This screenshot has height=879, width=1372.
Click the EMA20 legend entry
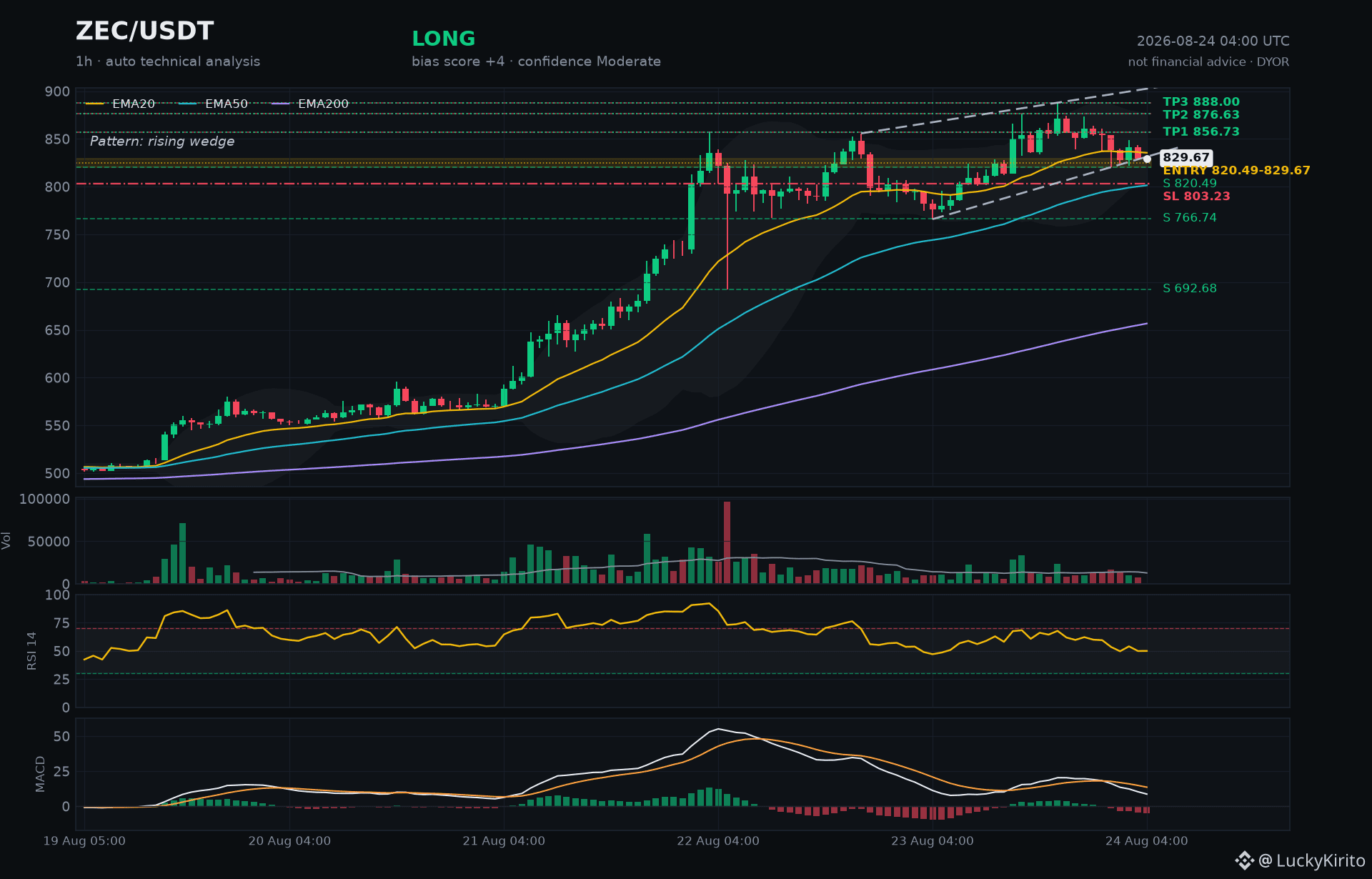click(120, 104)
